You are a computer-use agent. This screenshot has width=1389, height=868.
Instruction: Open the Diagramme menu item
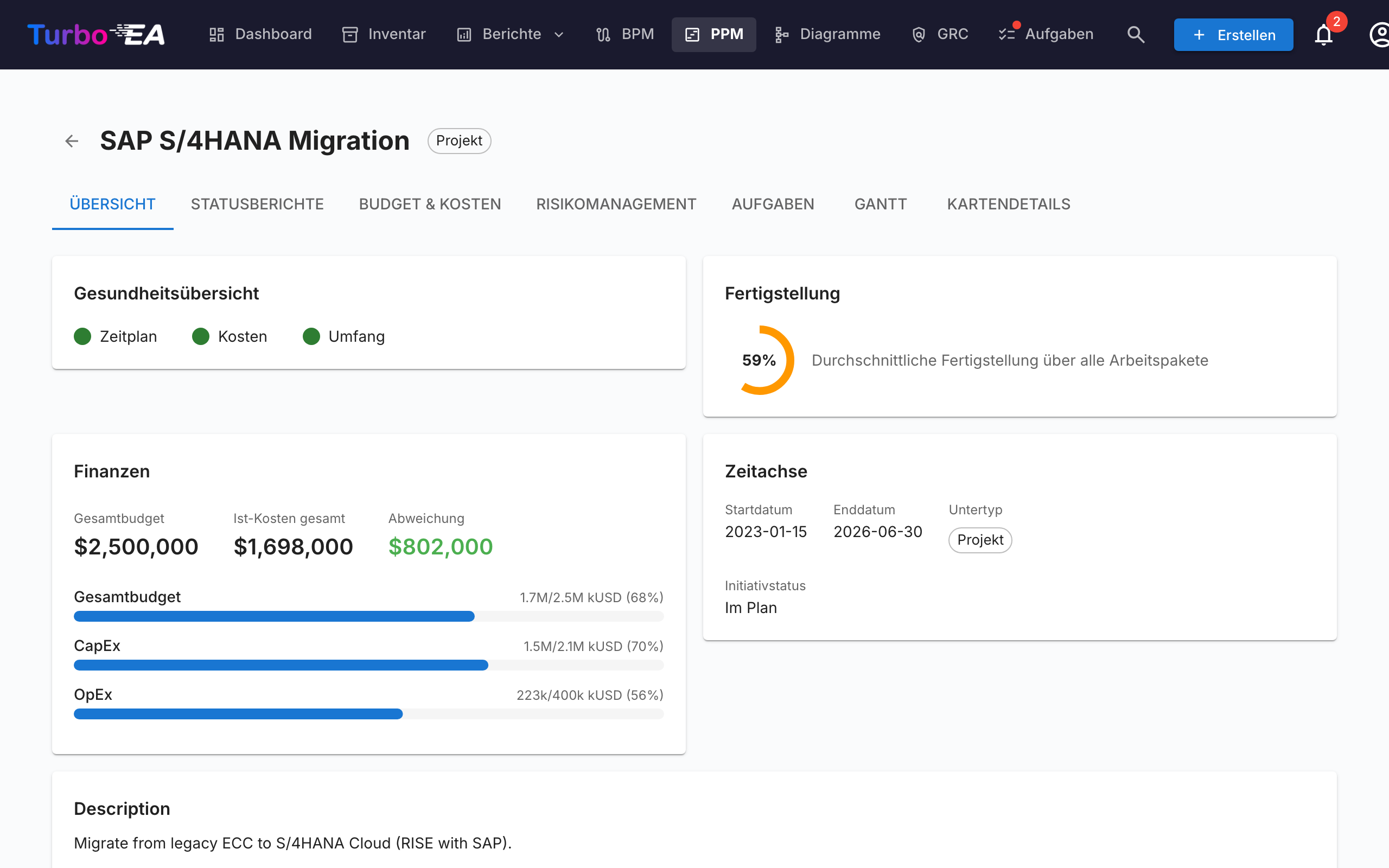click(827, 34)
